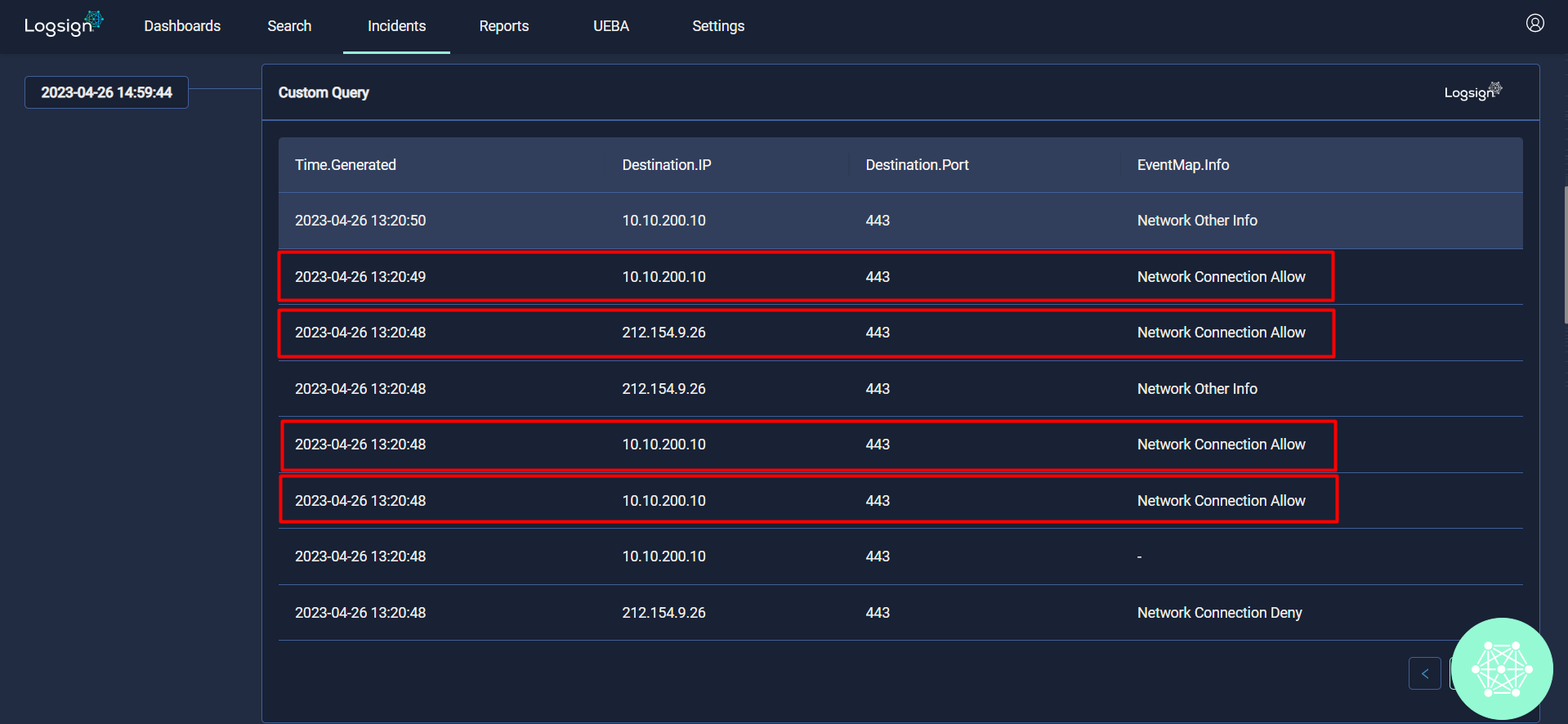The height and width of the screenshot is (724, 1568).
Task: Click the Destination.IP column header
Action: (x=667, y=165)
